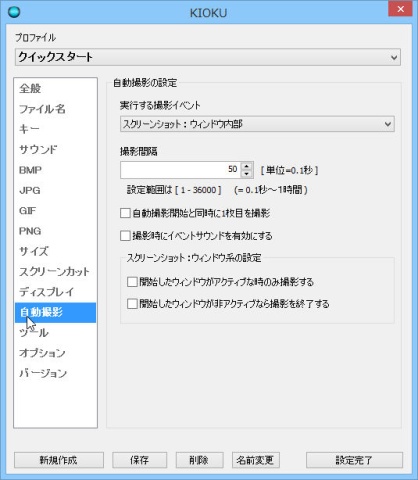Click the 設定範囲は [ 1 - 36000 ] text
Viewport: 418px width, 480px height.
click(174, 190)
